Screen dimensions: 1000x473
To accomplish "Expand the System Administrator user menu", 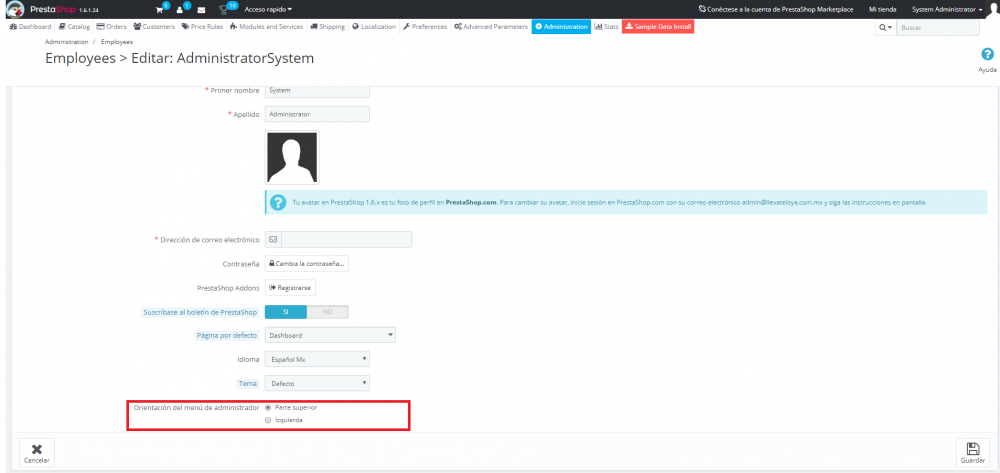I will (946, 10).
